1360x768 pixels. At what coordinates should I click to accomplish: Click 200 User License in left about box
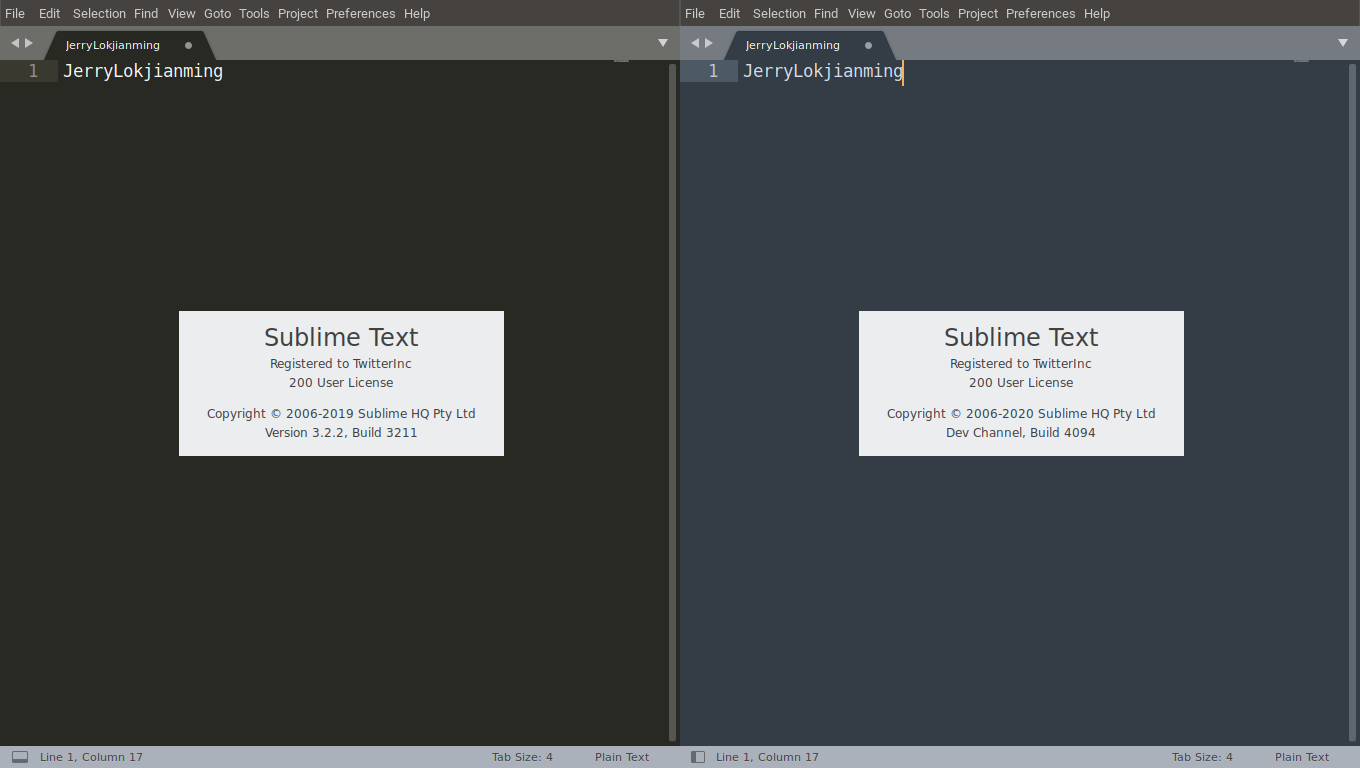(x=341, y=383)
